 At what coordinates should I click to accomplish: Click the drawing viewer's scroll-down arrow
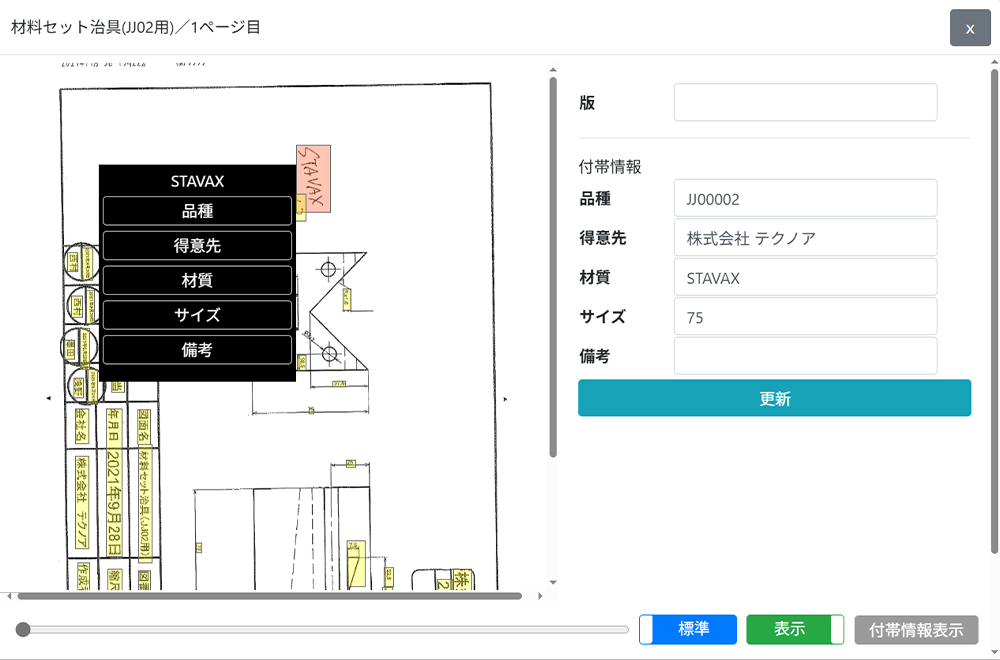pos(553,581)
